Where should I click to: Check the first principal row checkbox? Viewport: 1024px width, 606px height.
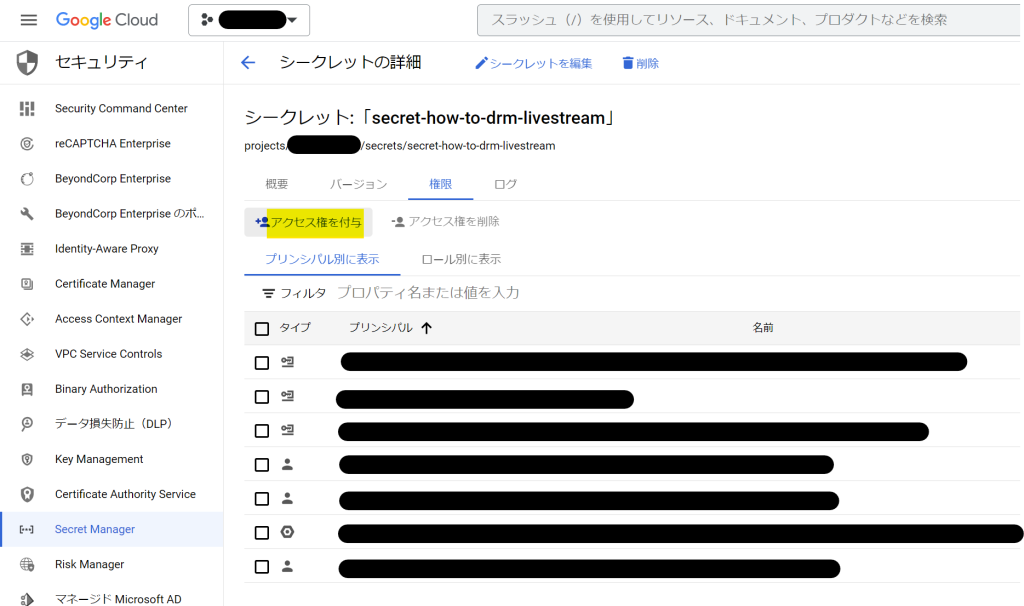262,363
